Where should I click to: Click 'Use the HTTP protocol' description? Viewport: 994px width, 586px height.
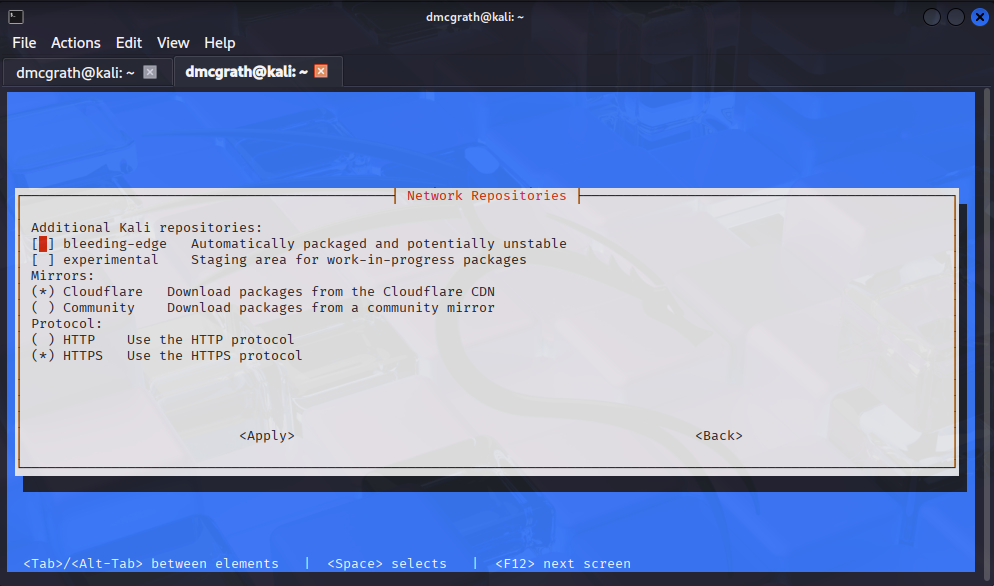pyautogui.click(x=210, y=339)
